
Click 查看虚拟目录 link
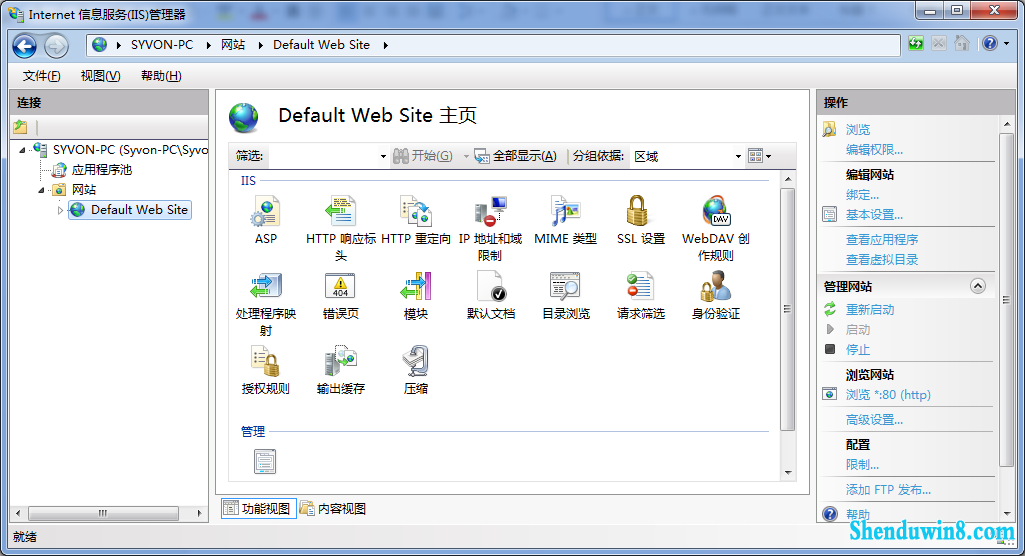[x=882, y=259]
